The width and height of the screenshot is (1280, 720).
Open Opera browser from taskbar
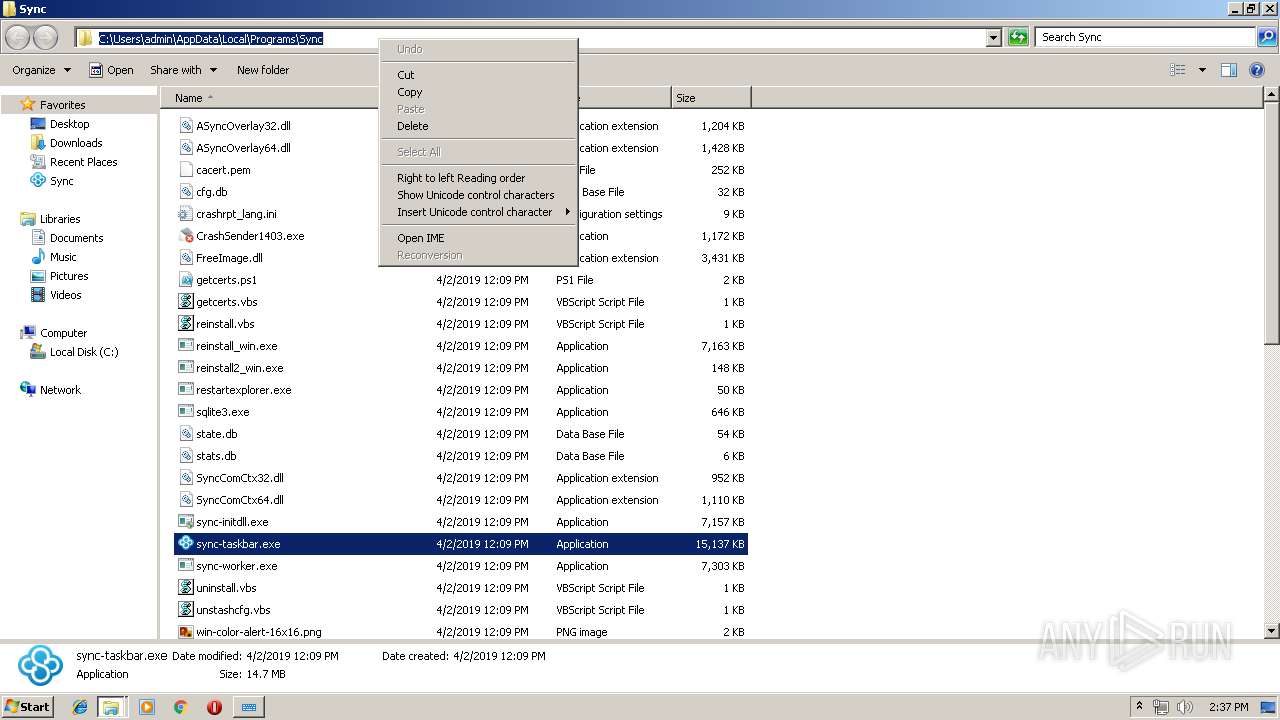(214, 707)
